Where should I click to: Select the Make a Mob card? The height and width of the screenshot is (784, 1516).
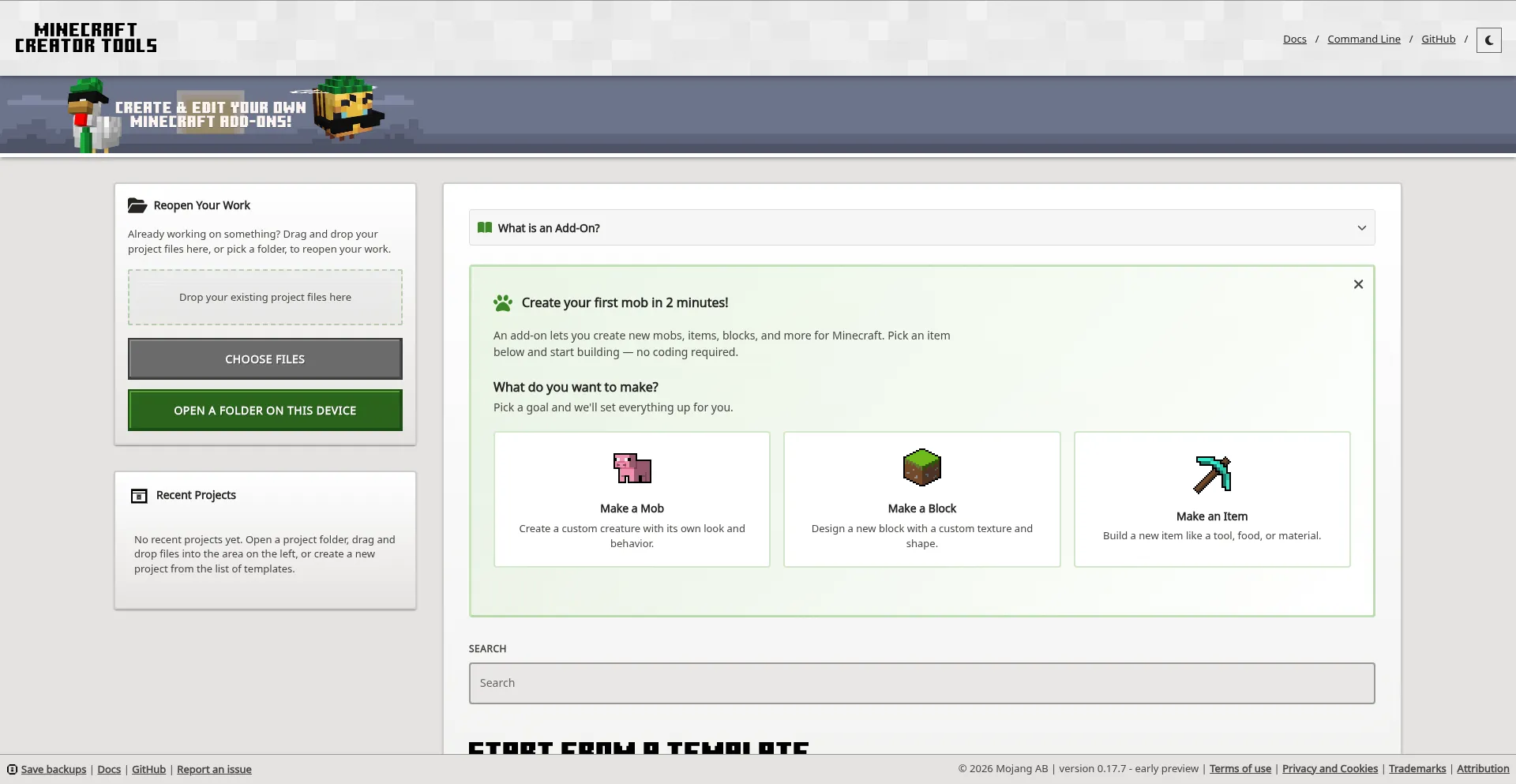click(x=632, y=499)
